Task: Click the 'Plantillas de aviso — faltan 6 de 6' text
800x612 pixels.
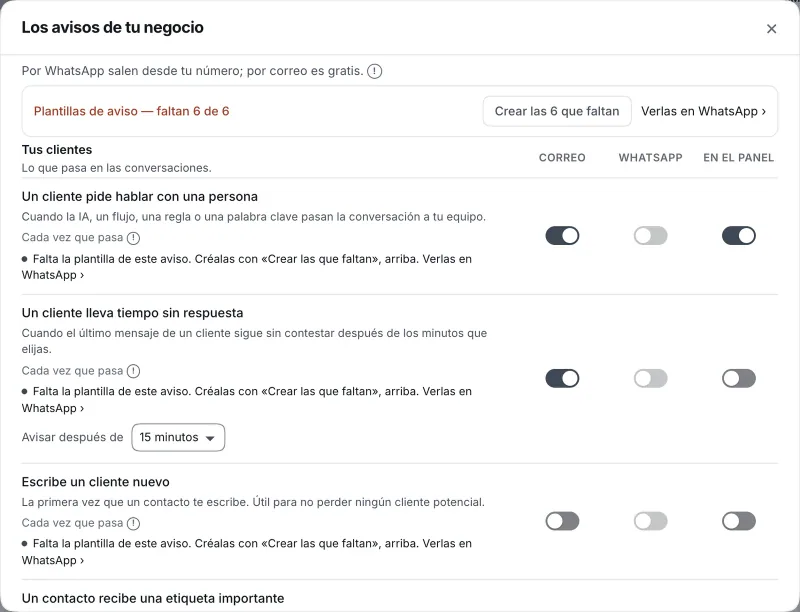Action: (132, 111)
